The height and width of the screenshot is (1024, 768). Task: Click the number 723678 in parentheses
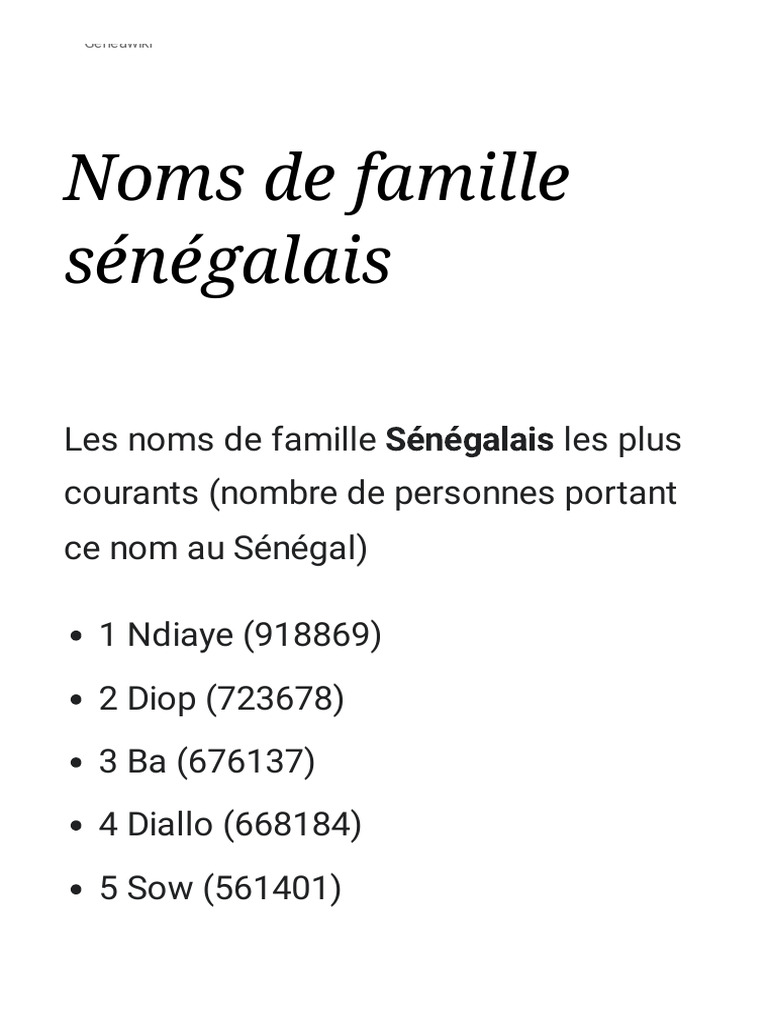275,699
